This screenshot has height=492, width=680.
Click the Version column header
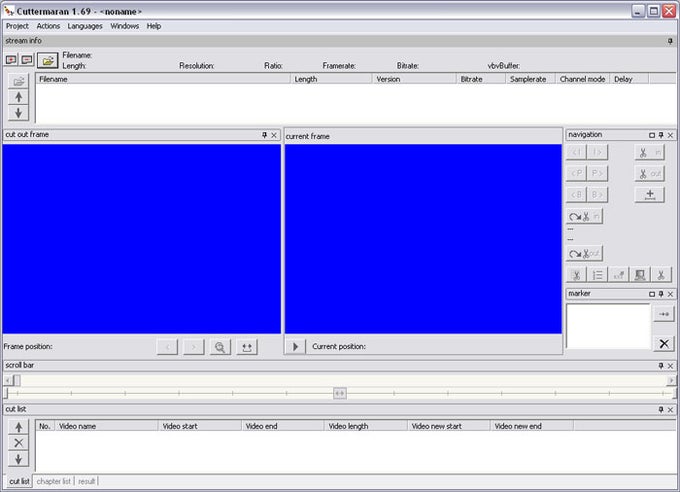coord(414,79)
